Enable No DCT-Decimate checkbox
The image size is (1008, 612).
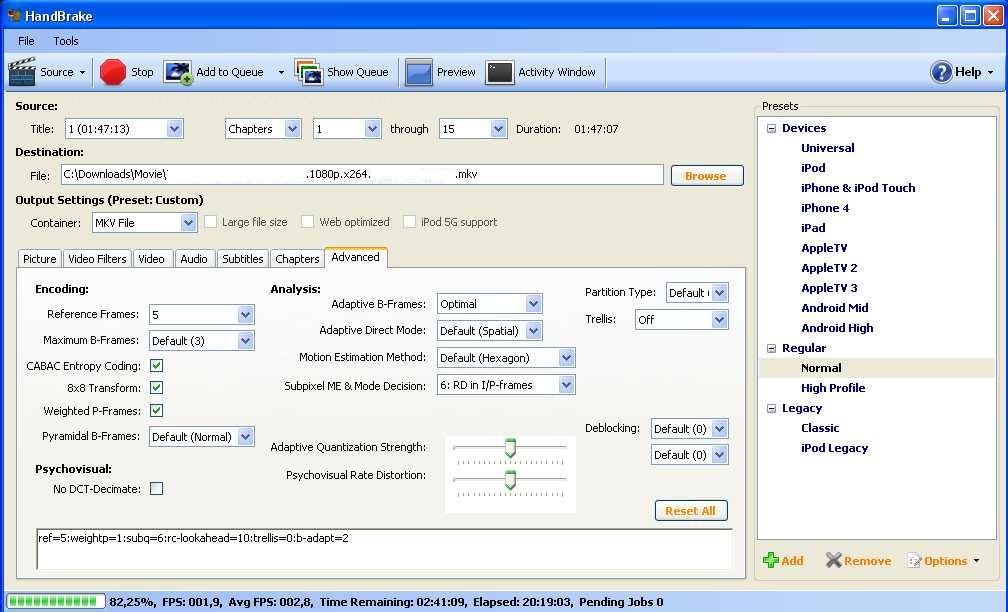click(x=156, y=489)
